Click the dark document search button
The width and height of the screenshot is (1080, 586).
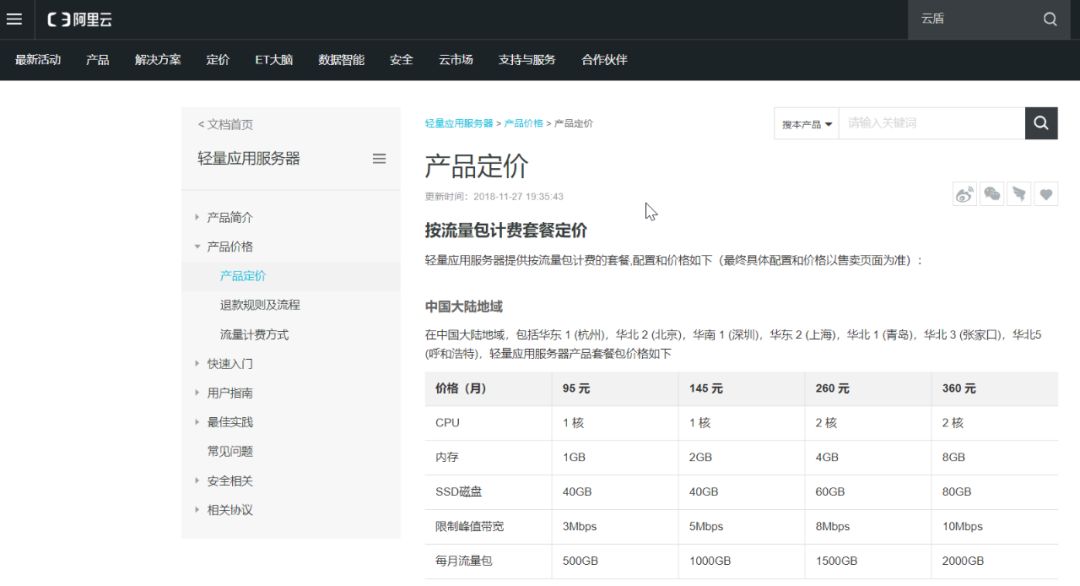pos(1040,123)
